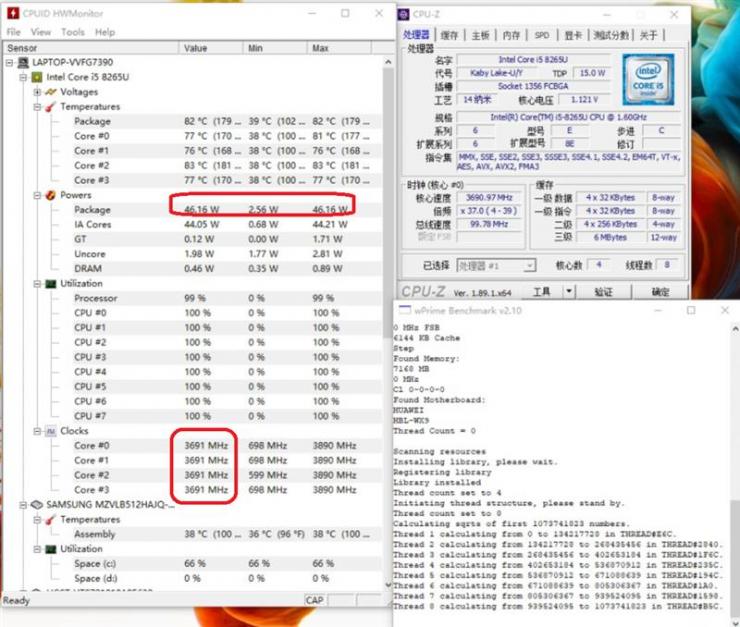
Task: Click the Intel Core i5 logo in CPU-Z
Action: click(x=648, y=79)
